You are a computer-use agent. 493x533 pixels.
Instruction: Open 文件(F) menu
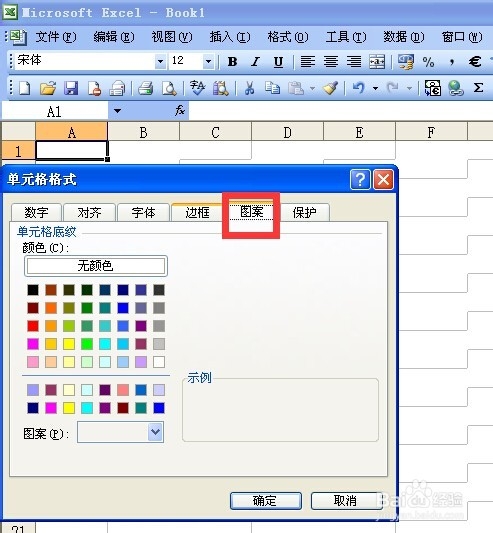click(x=56, y=37)
